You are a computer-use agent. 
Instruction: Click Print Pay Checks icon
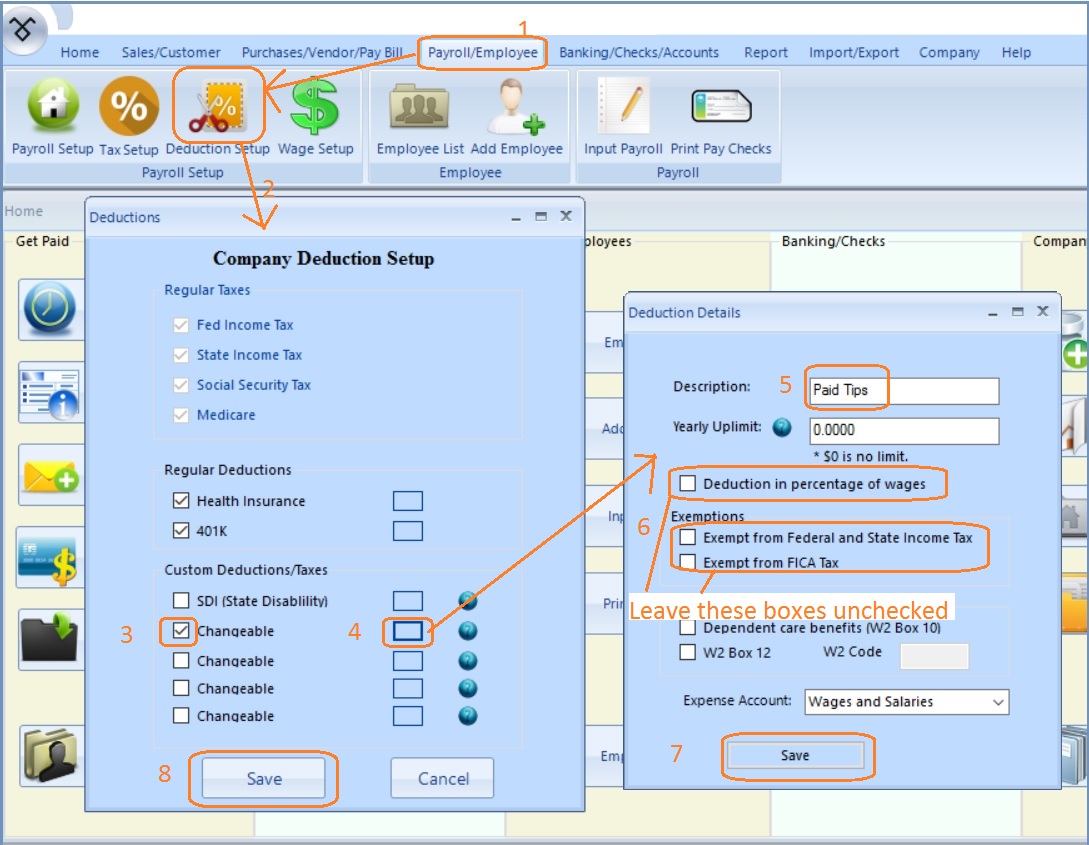pyautogui.click(x=721, y=107)
